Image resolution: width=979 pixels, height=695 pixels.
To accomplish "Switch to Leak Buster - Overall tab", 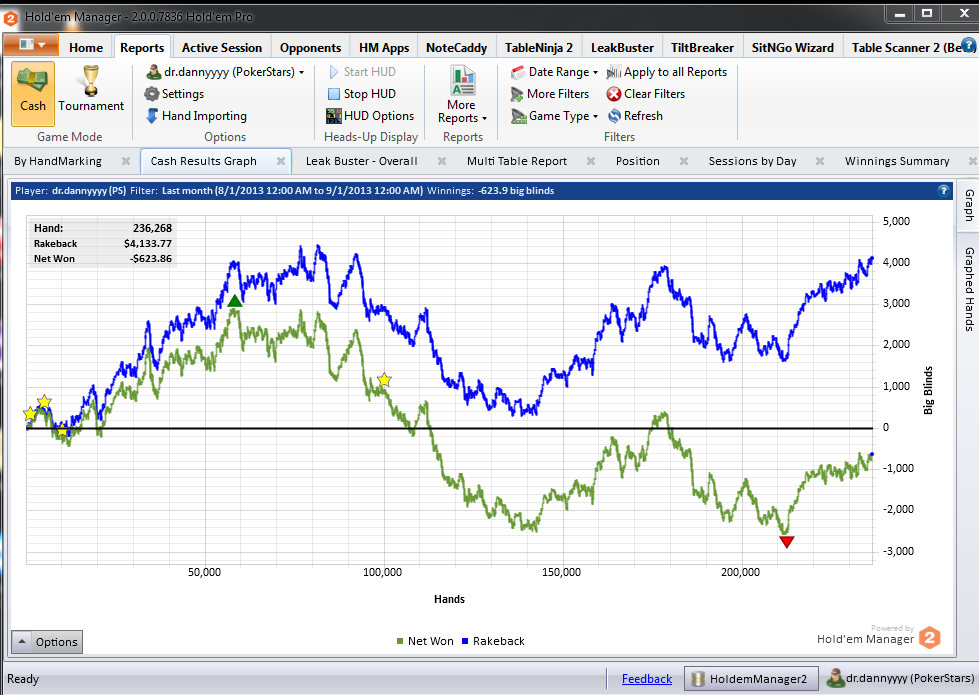I will tap(362, 161).
